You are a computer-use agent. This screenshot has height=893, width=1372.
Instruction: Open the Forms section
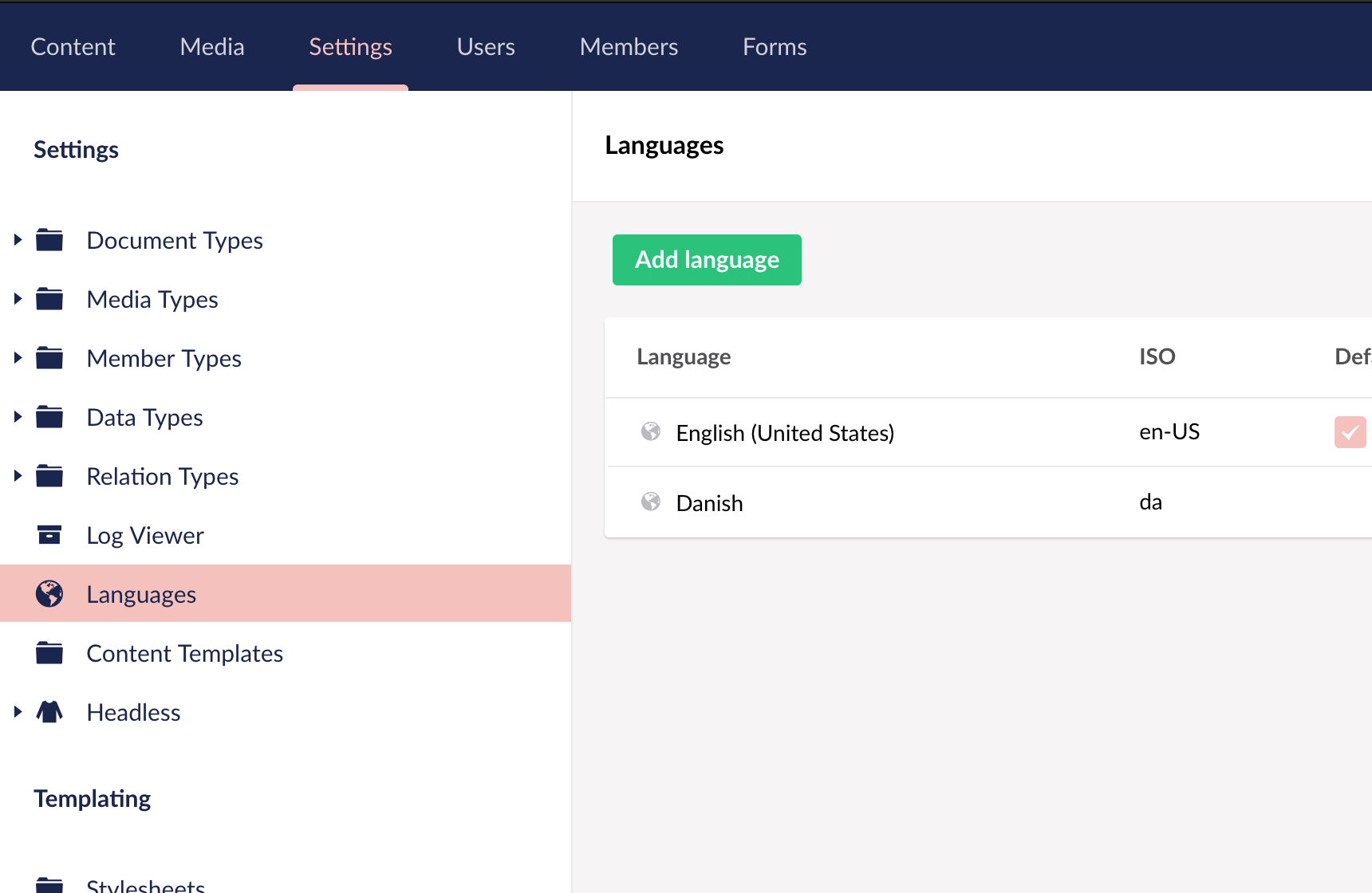click(774, 46)
